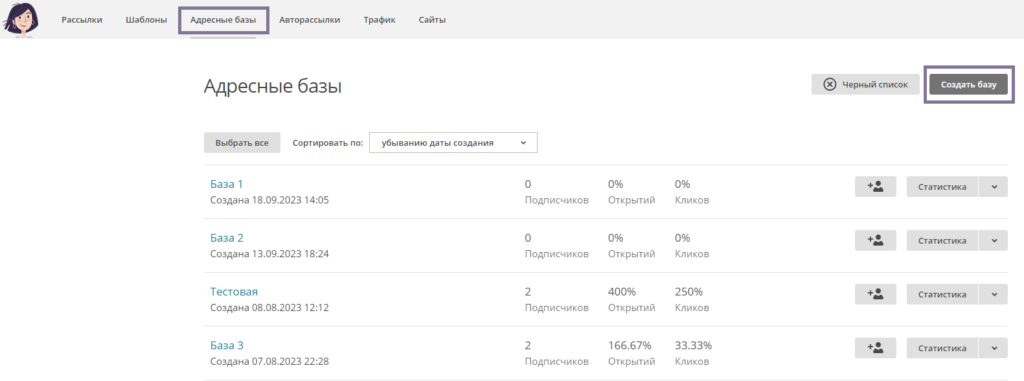The width and height of the screenshot is (1024, 381).
Task: Expand actions arrow for База 1
Action: click(x=993, y=186)
